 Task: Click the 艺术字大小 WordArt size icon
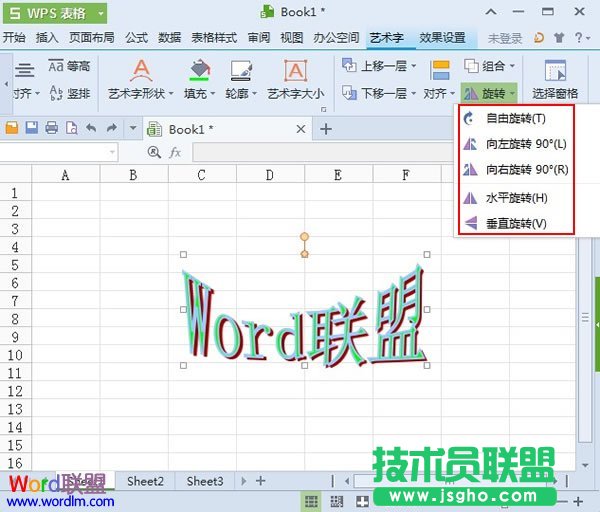tap(295, 71)
